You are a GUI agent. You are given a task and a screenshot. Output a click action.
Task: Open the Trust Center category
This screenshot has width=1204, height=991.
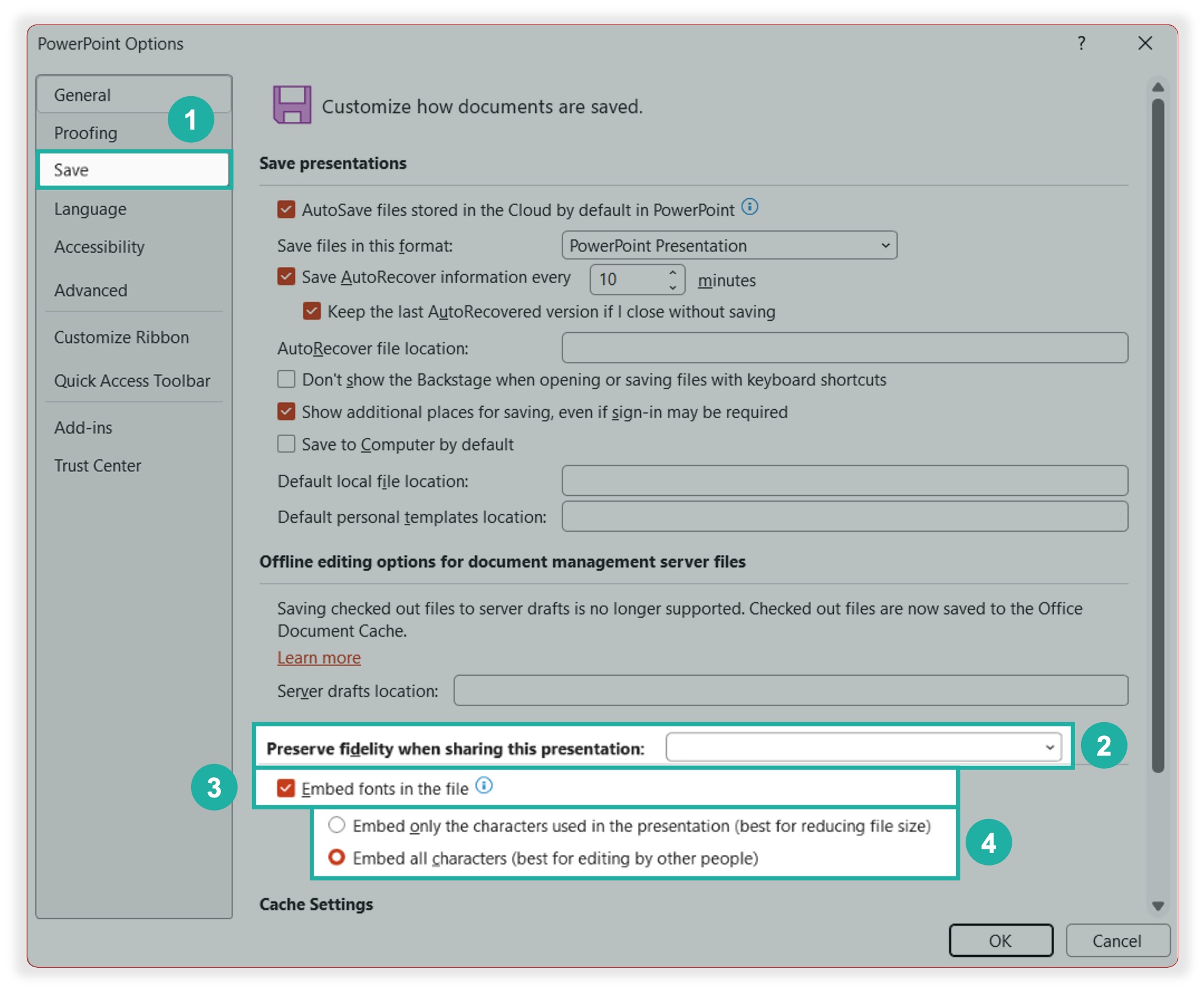click(x=134, y=465)
